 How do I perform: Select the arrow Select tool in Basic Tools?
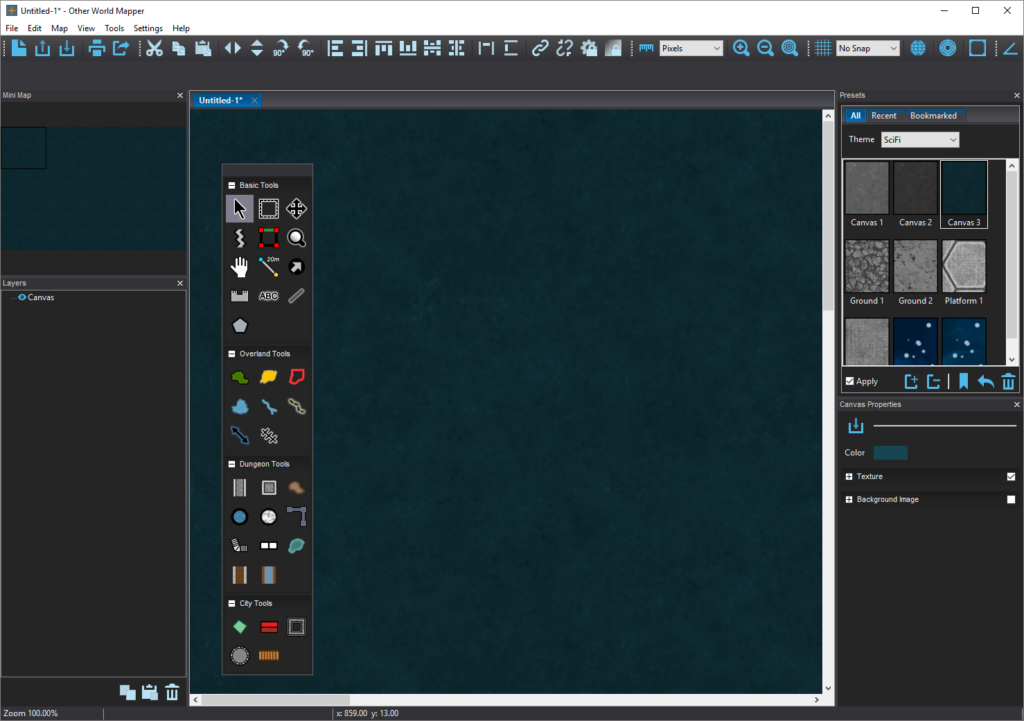(239, 208)
